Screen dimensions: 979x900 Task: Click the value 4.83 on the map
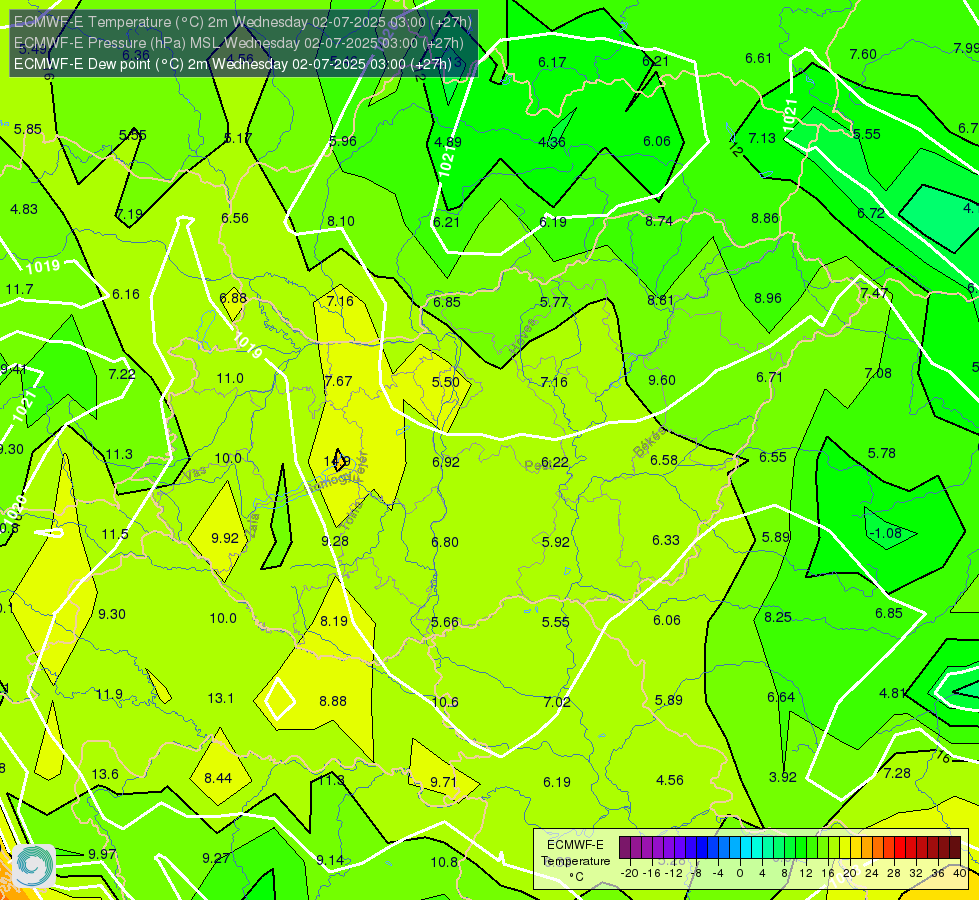click(24, 209)
